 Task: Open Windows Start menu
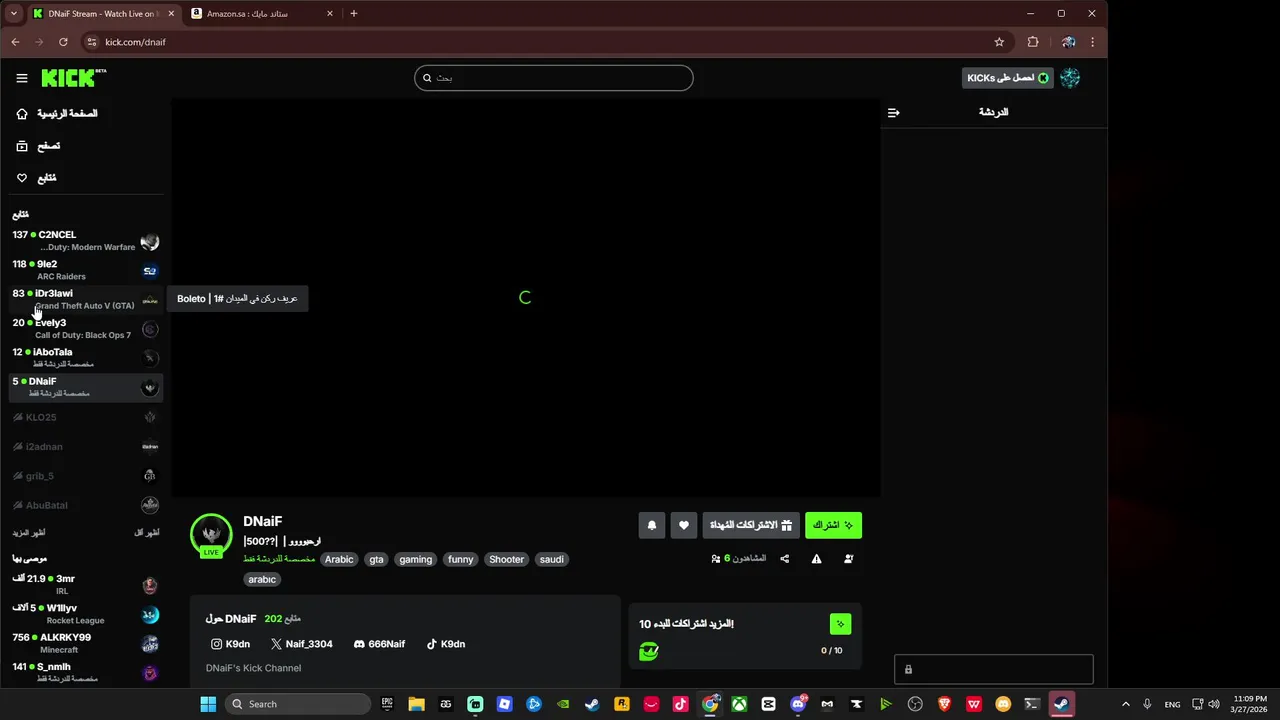coord(208,704)
